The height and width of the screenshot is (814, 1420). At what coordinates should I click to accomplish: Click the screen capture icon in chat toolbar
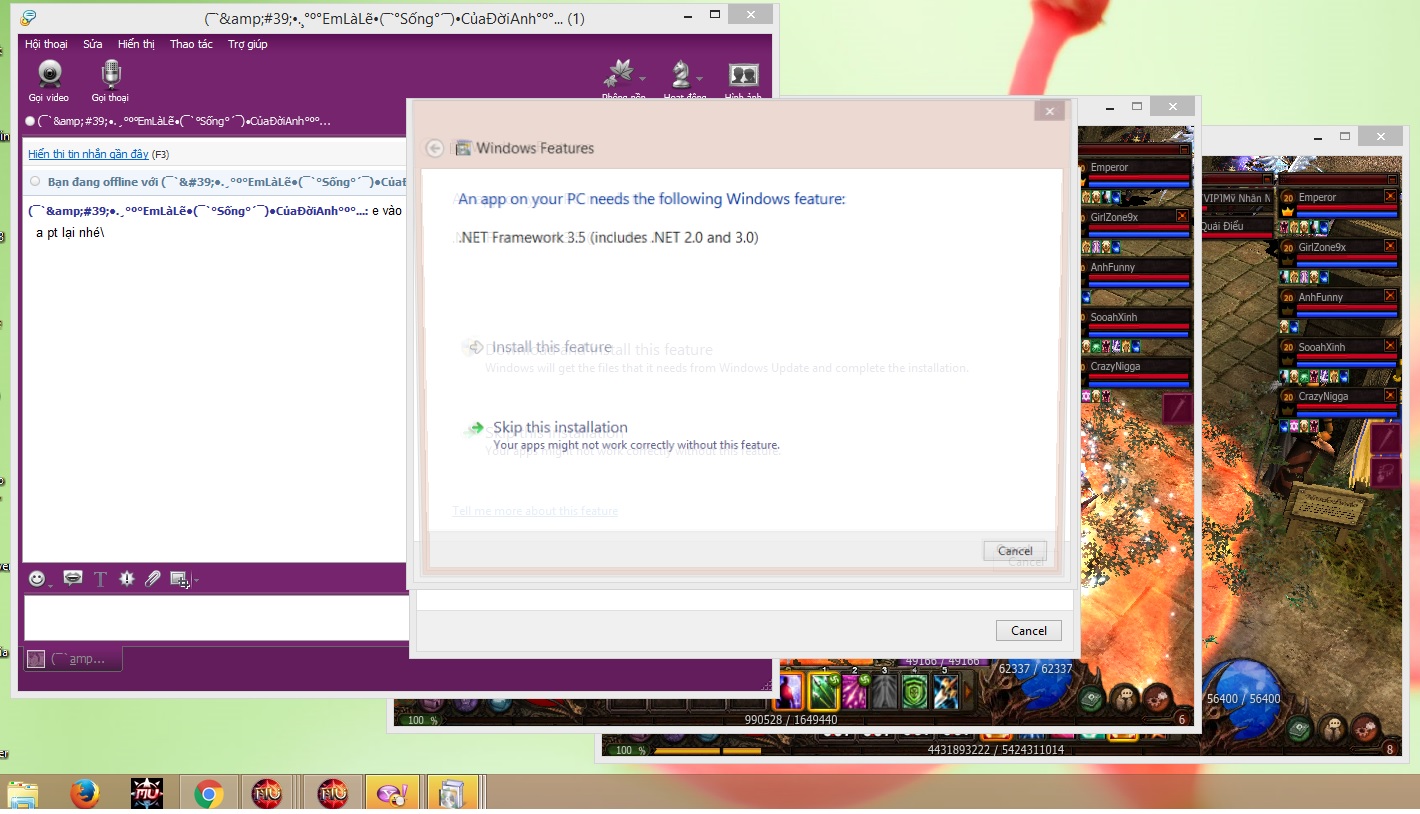click(179, 578)
